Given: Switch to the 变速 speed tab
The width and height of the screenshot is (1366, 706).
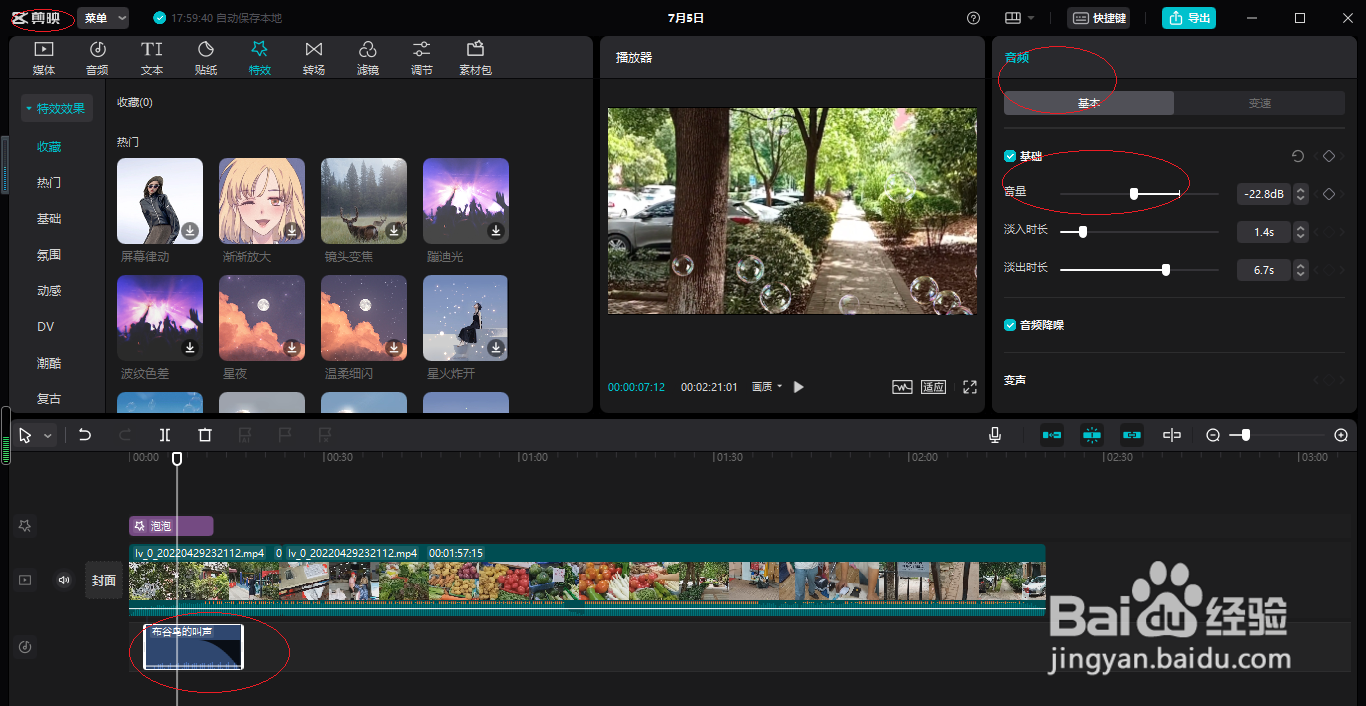Looking at the screenshot, I should pyautogui.click(x=1260, y=103).
